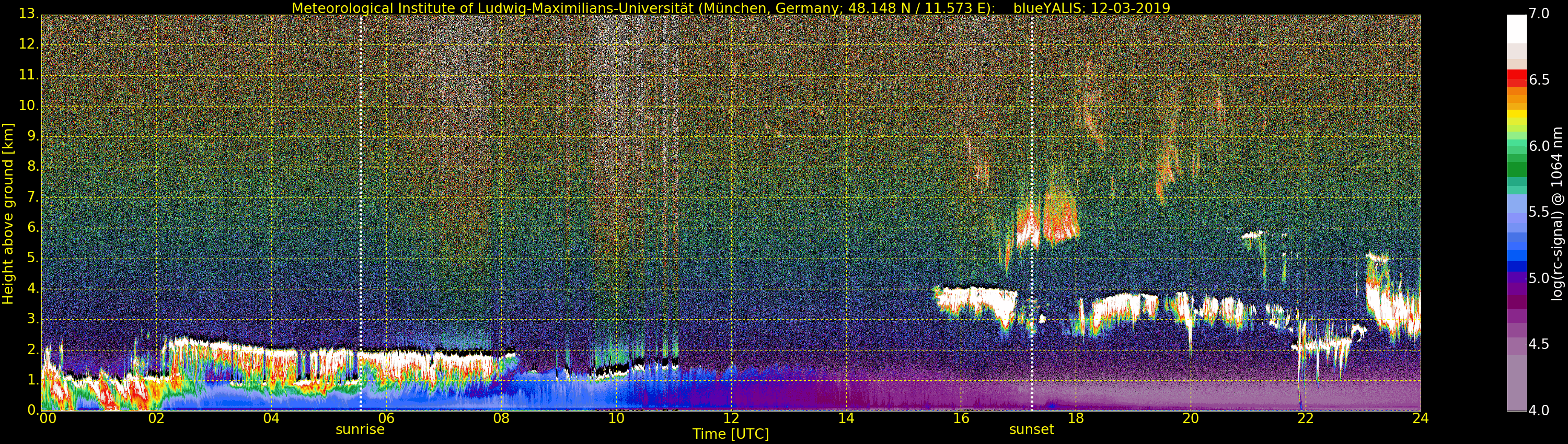Click the dotted white sunset marker line
Screen dimensions: 1568x444
pyautogui.click(x=1032, y=213)
